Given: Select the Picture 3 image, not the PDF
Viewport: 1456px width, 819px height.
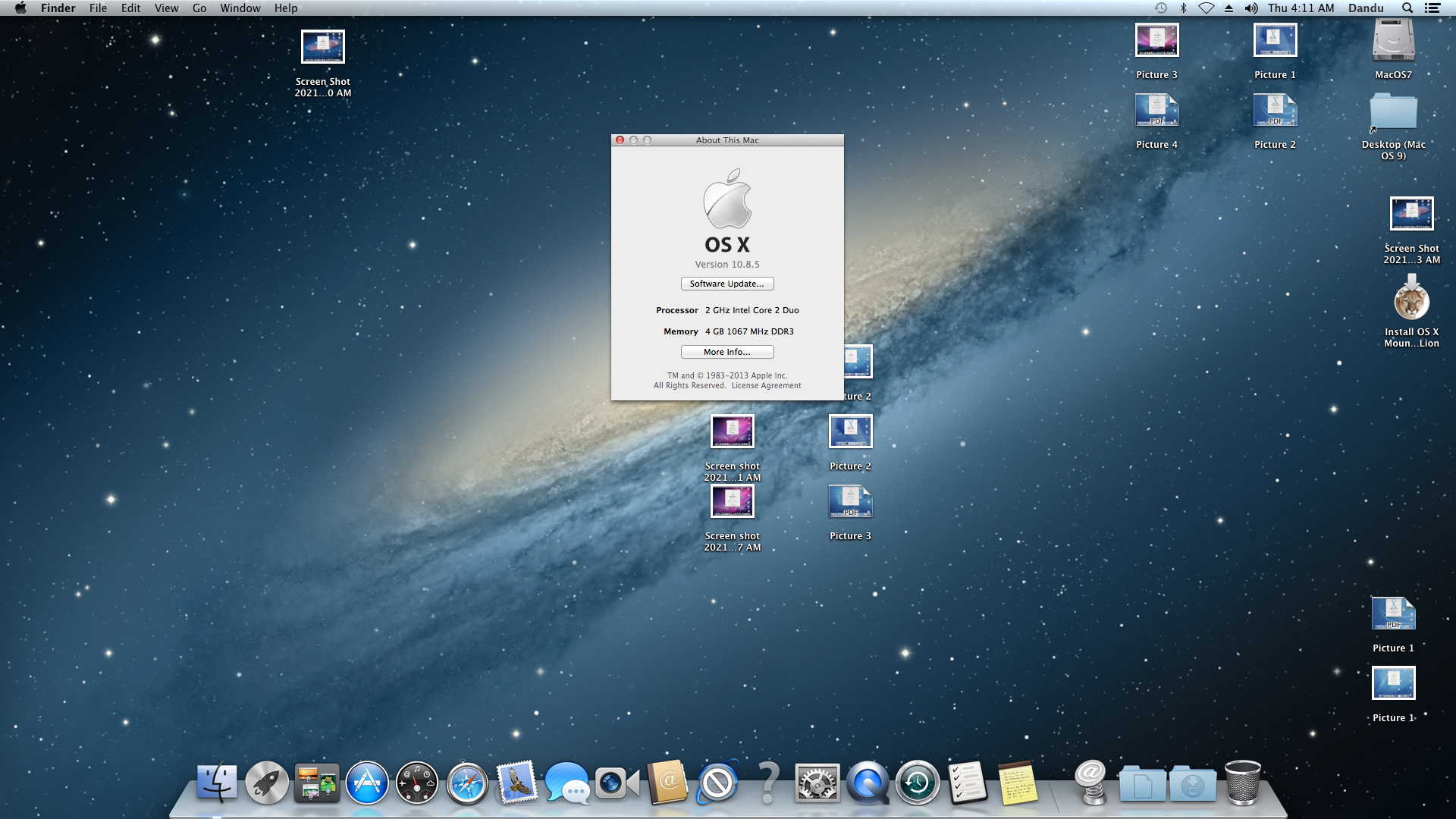Looking at the screenshot, I should coord(1156,40).
